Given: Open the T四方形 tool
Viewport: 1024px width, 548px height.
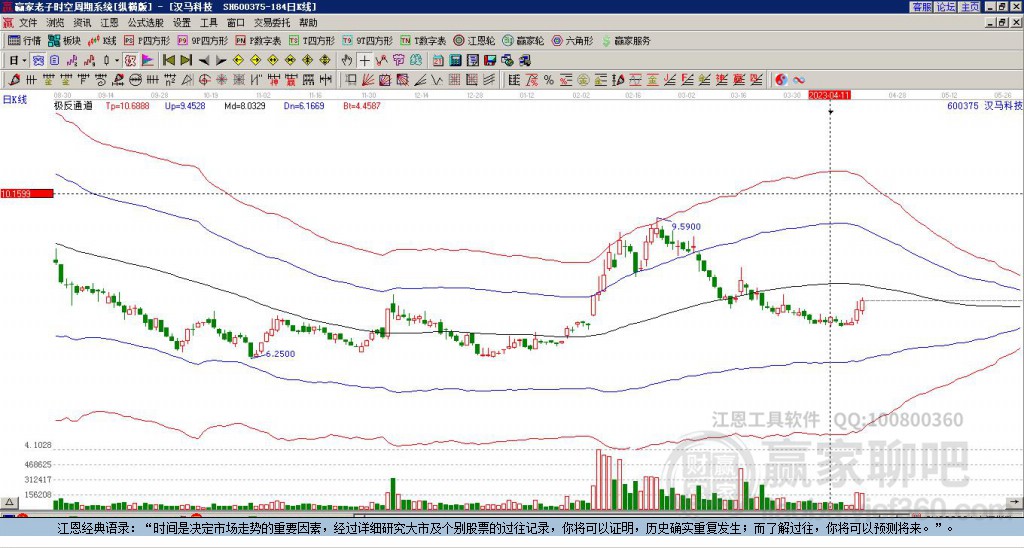Looking at the screenshot, I should (312, 40).
